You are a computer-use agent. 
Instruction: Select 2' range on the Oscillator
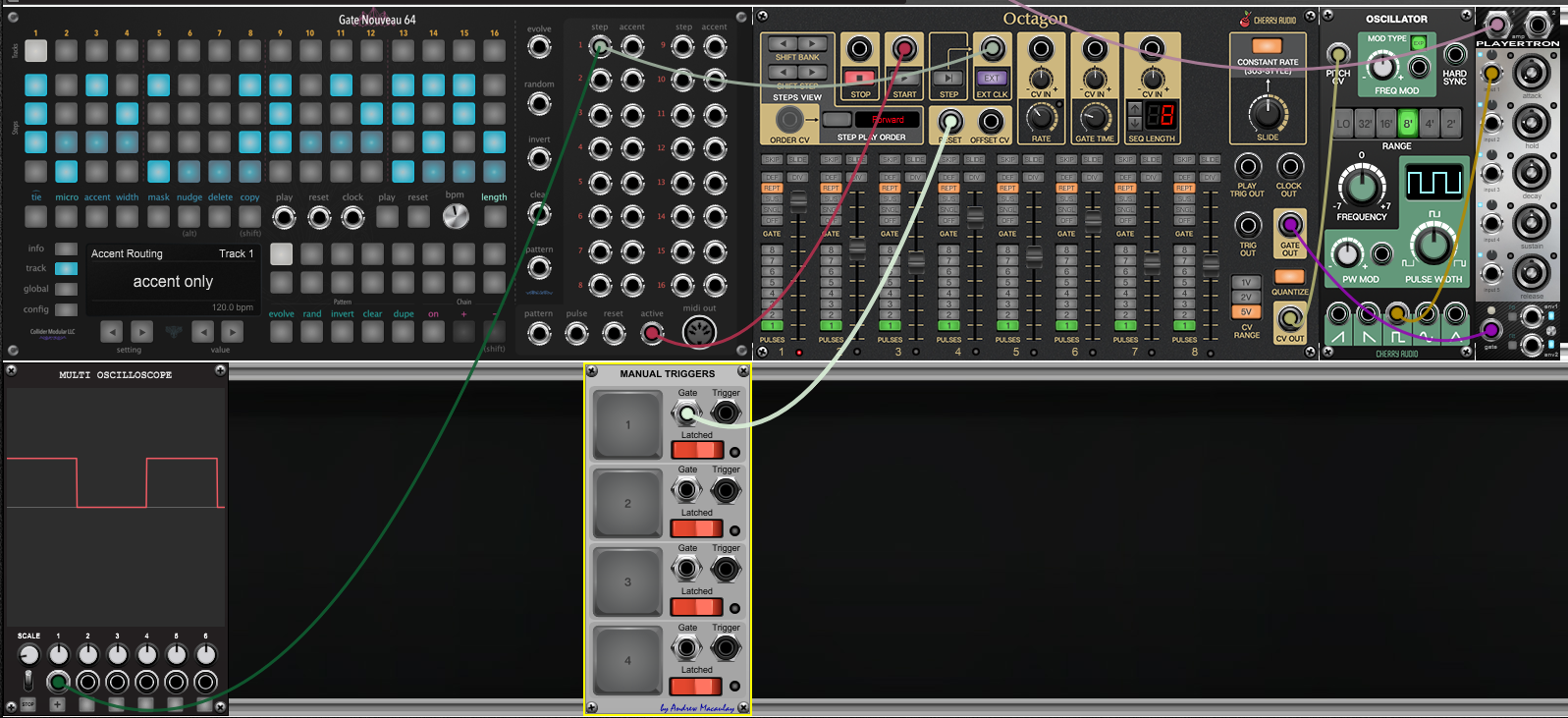tap(1451, 124)
